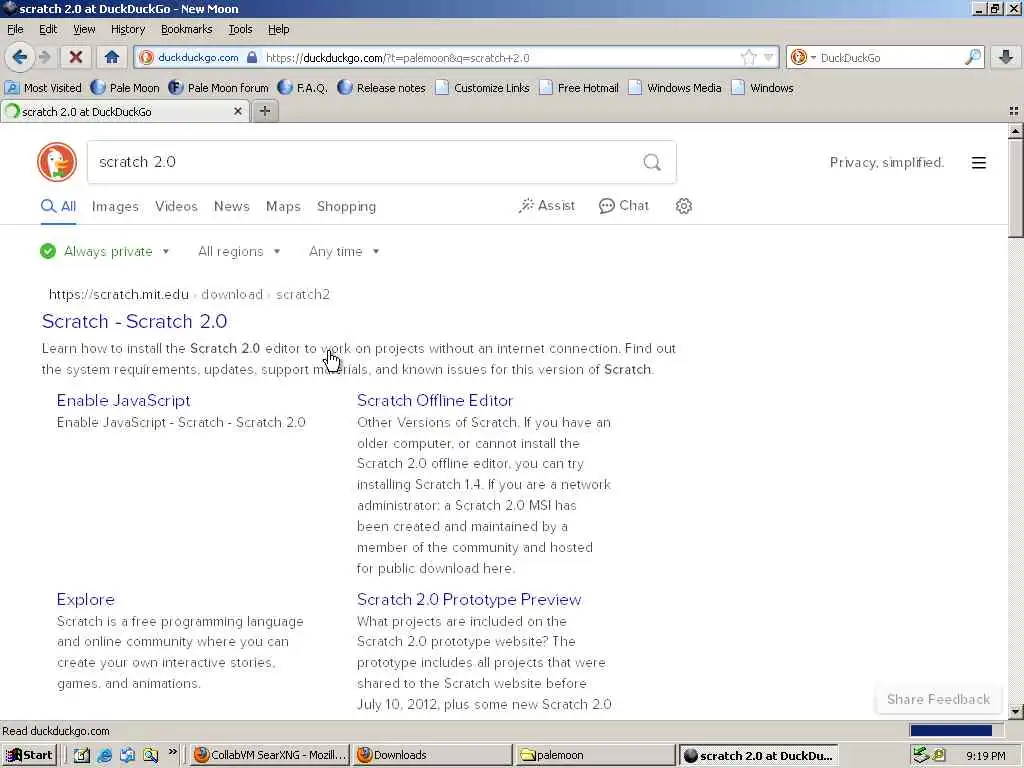Click the vertical scrollbar thumb
Image resolution: width=1024 pixels, height=768 pixels.
pos(1016,188)
